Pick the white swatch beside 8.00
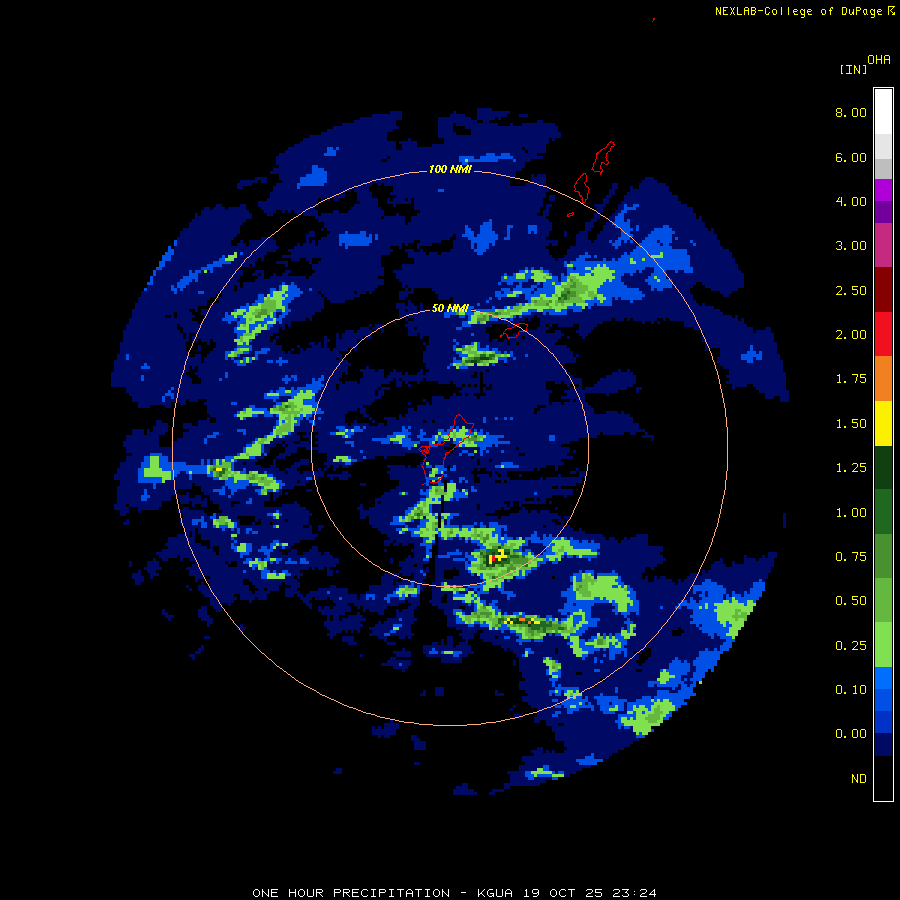This screenshot has height=900, width=900. click(x=883, y=112)
